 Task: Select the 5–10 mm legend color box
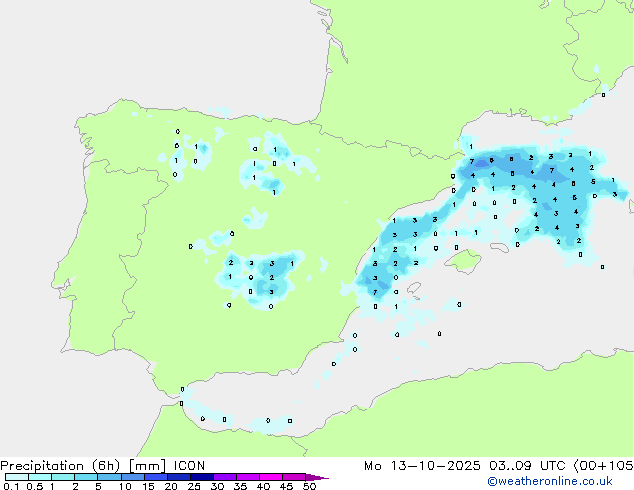pos(109,477)
